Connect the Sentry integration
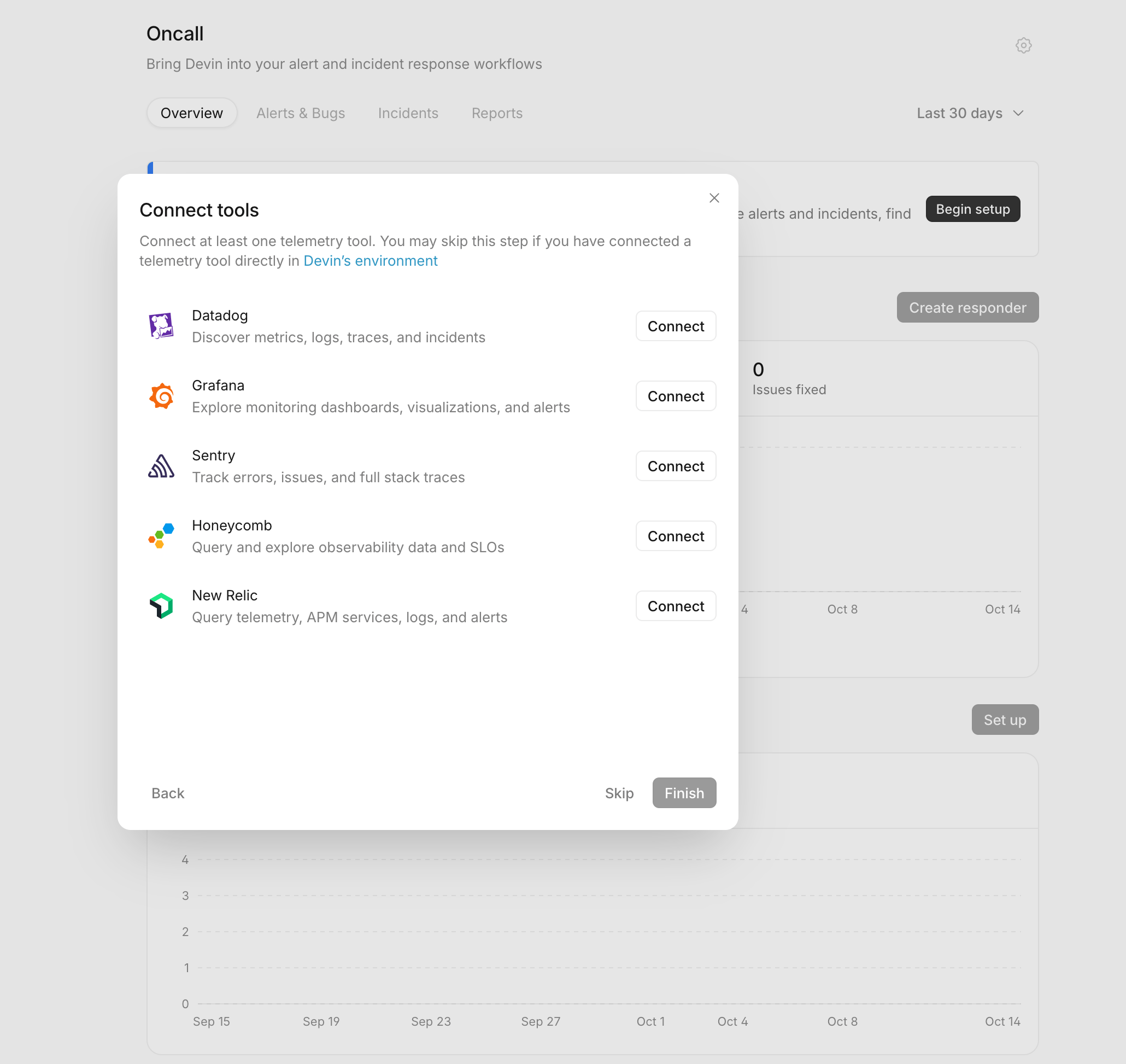 [676, 466]
